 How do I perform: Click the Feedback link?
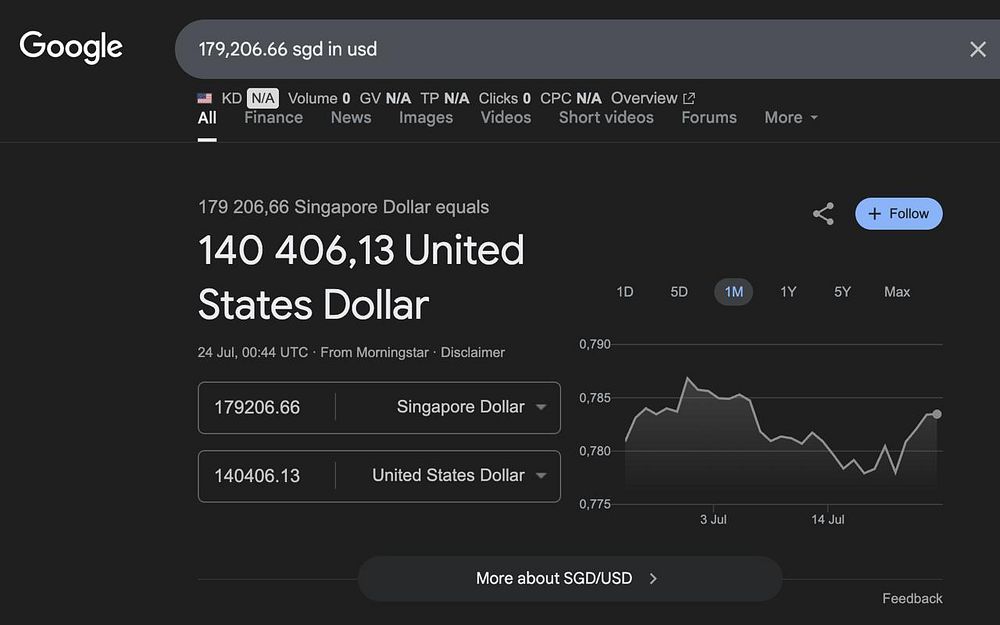tap(912, 599)
